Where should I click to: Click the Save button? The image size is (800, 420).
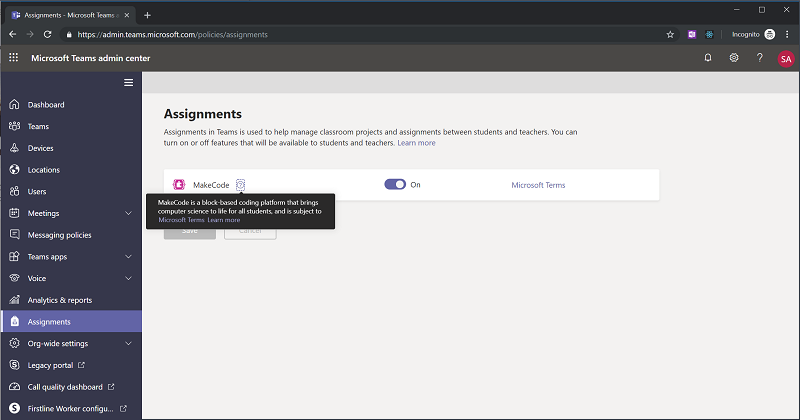(190, 231)
